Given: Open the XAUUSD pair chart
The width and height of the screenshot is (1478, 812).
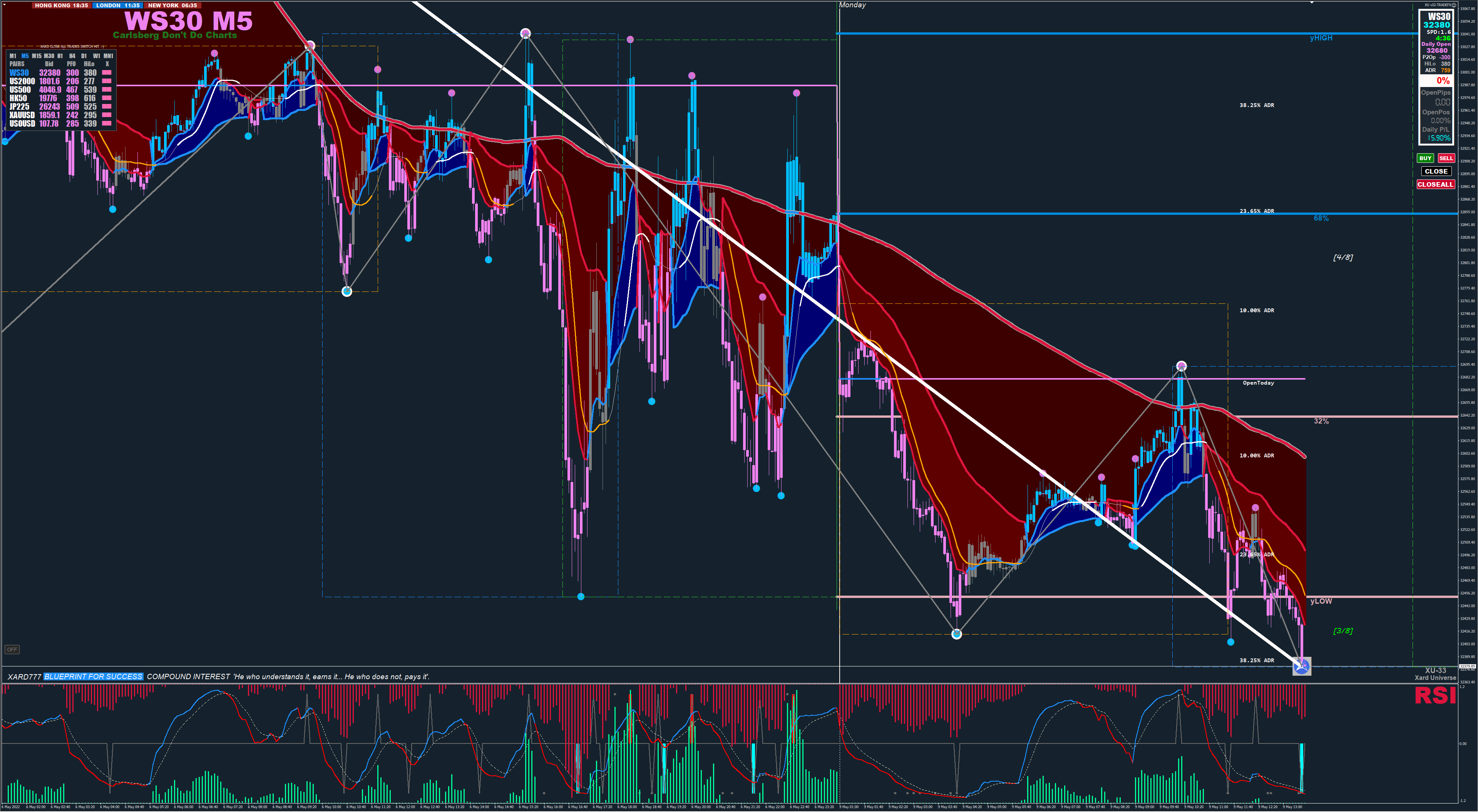Looking at the screenshot, I should (x=22, y=116).
